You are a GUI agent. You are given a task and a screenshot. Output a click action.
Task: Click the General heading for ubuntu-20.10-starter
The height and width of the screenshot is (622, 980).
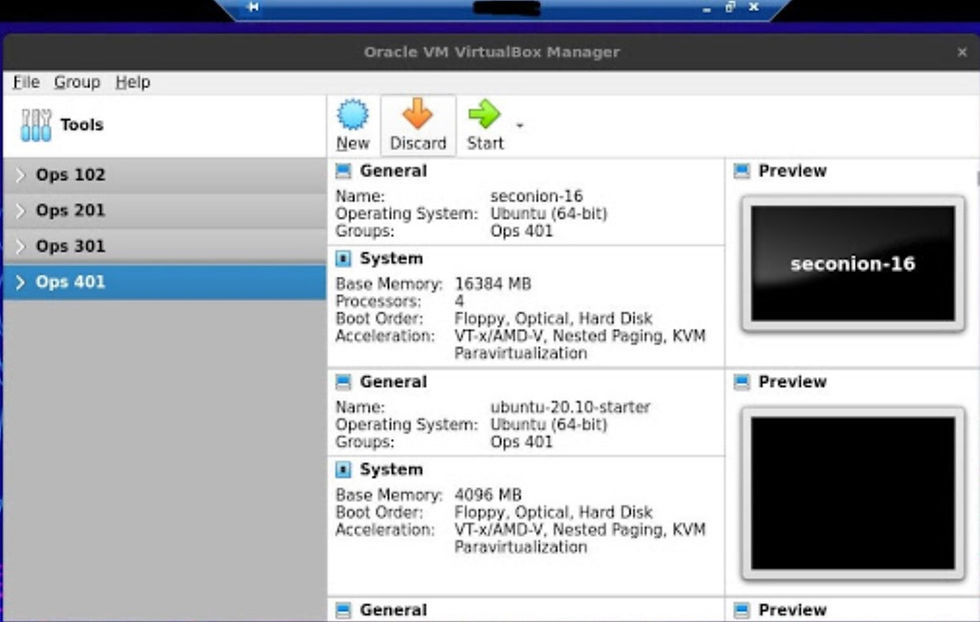pos(393,381)
